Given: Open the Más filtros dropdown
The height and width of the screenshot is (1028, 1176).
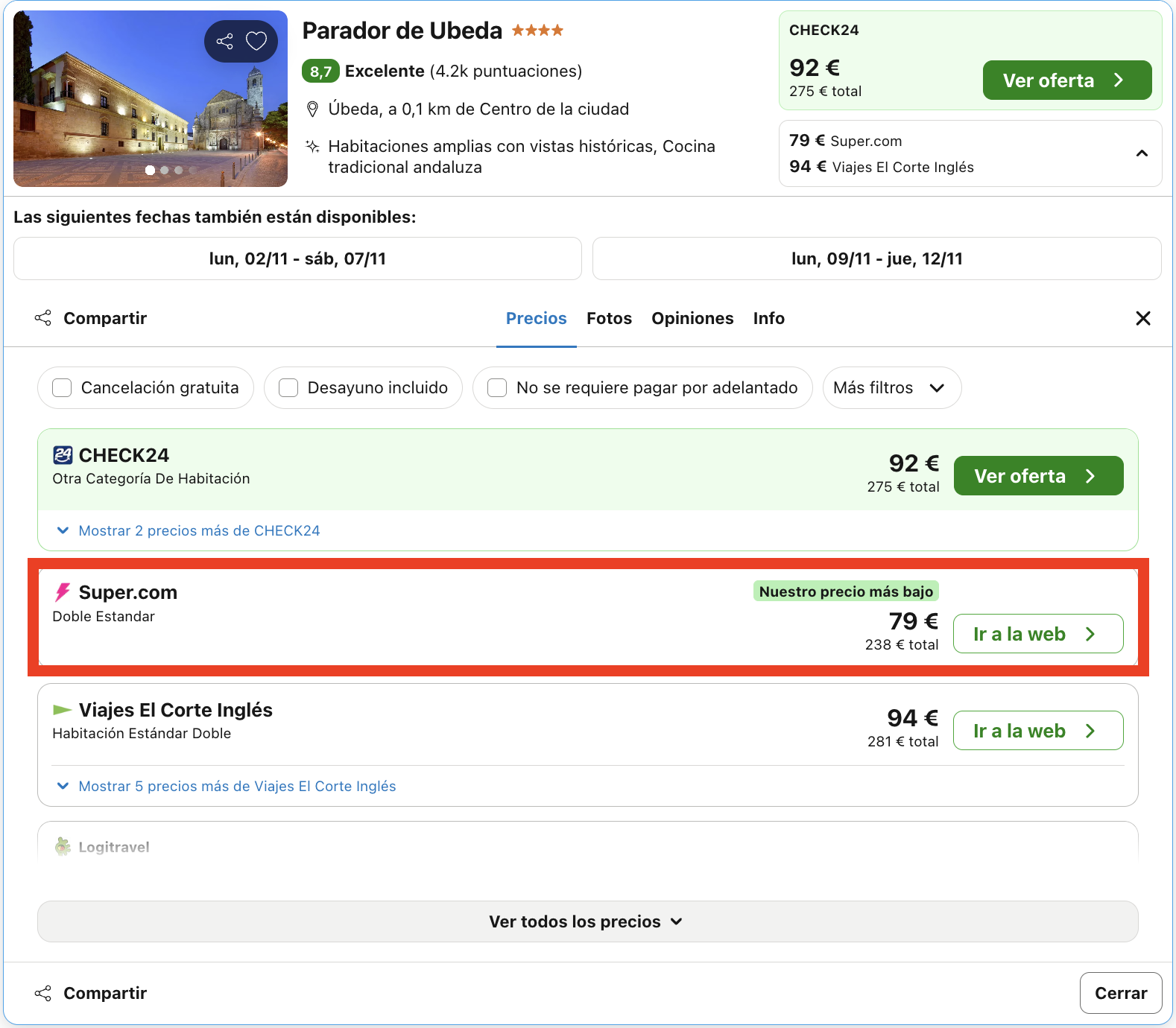Looking at the screenshot, I should pos(892,387).
